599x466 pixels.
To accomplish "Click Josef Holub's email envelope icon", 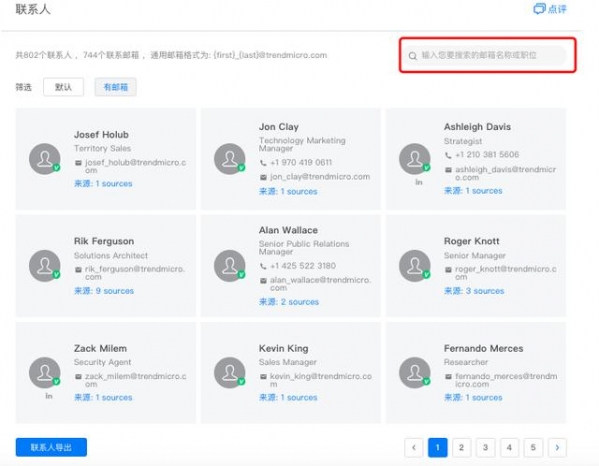I will (78, 163).
